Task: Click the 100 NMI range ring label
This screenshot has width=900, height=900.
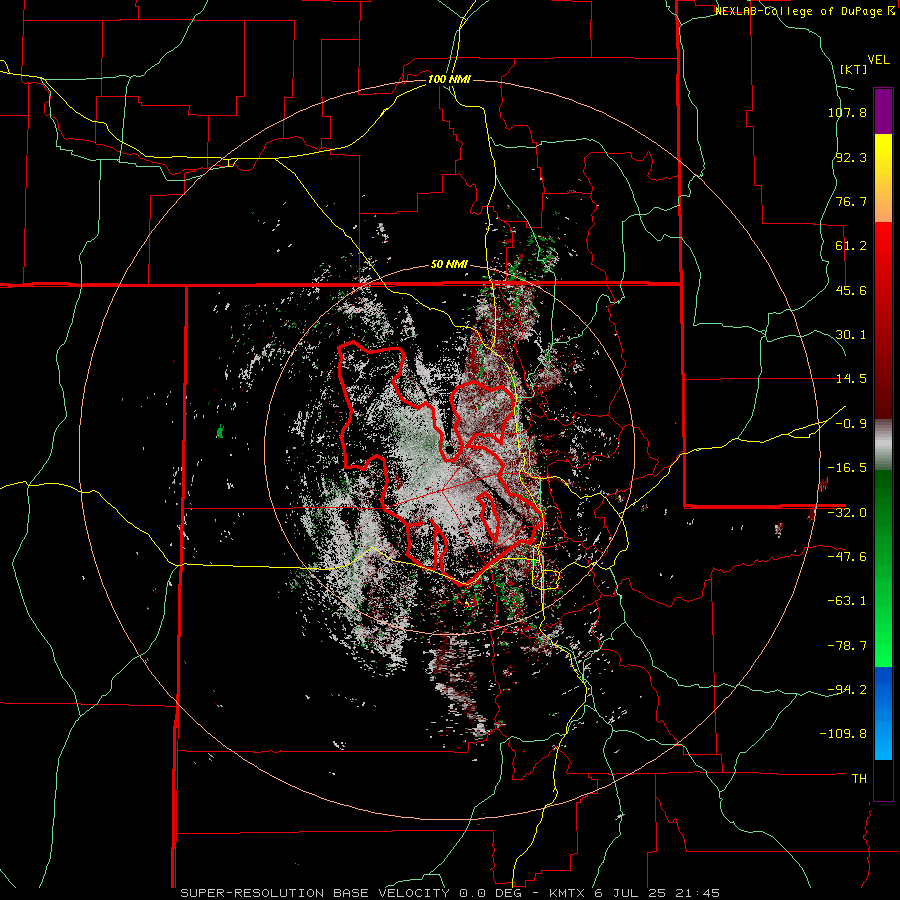Action: (449, 79)
